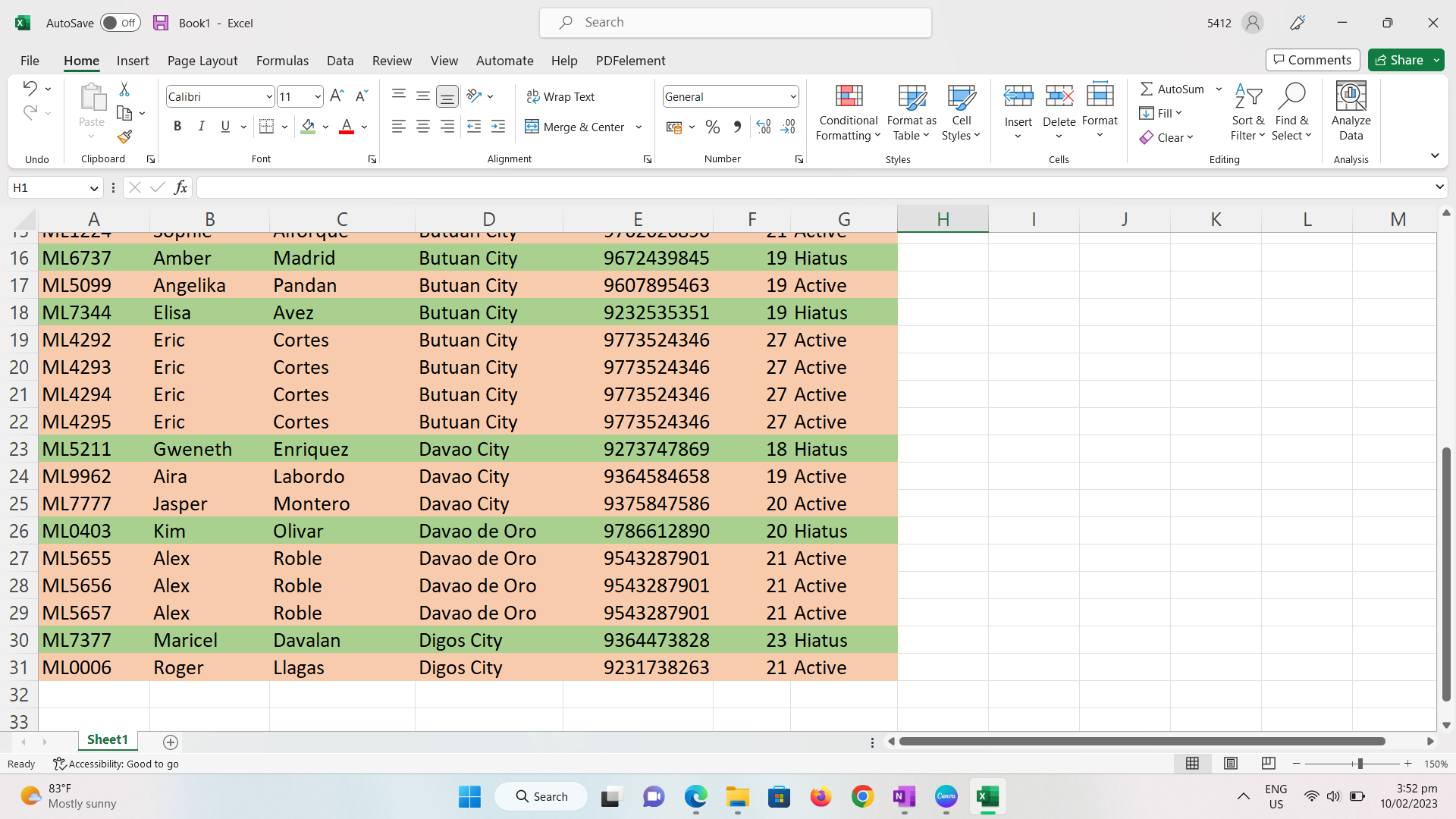Switch to Page Break Preview icon
The width and height of the screenshot is (1456, 819).
pyautogui.click(x=1269, y=763)
